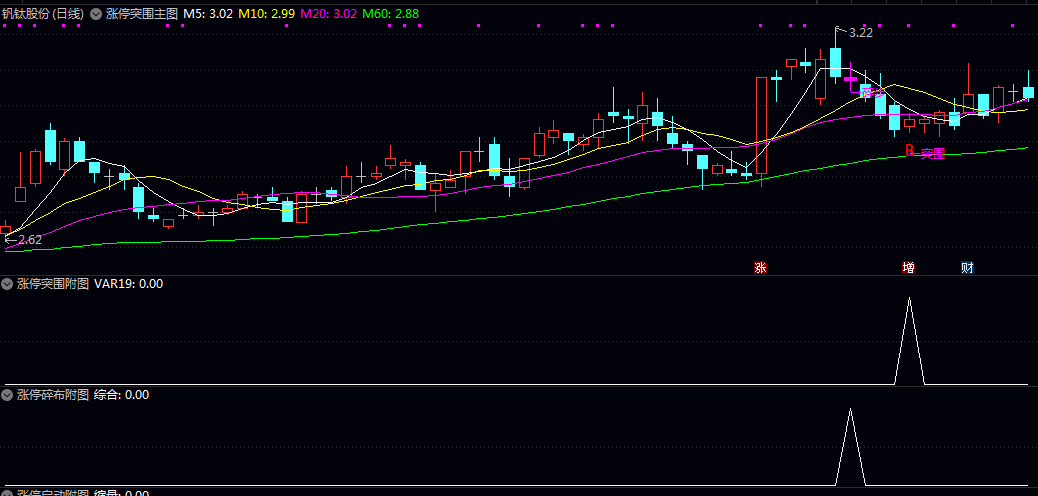Click the 涨停碎布附图 indicator name
This screenshot has height=496, width=1038.
click(52, 395)
